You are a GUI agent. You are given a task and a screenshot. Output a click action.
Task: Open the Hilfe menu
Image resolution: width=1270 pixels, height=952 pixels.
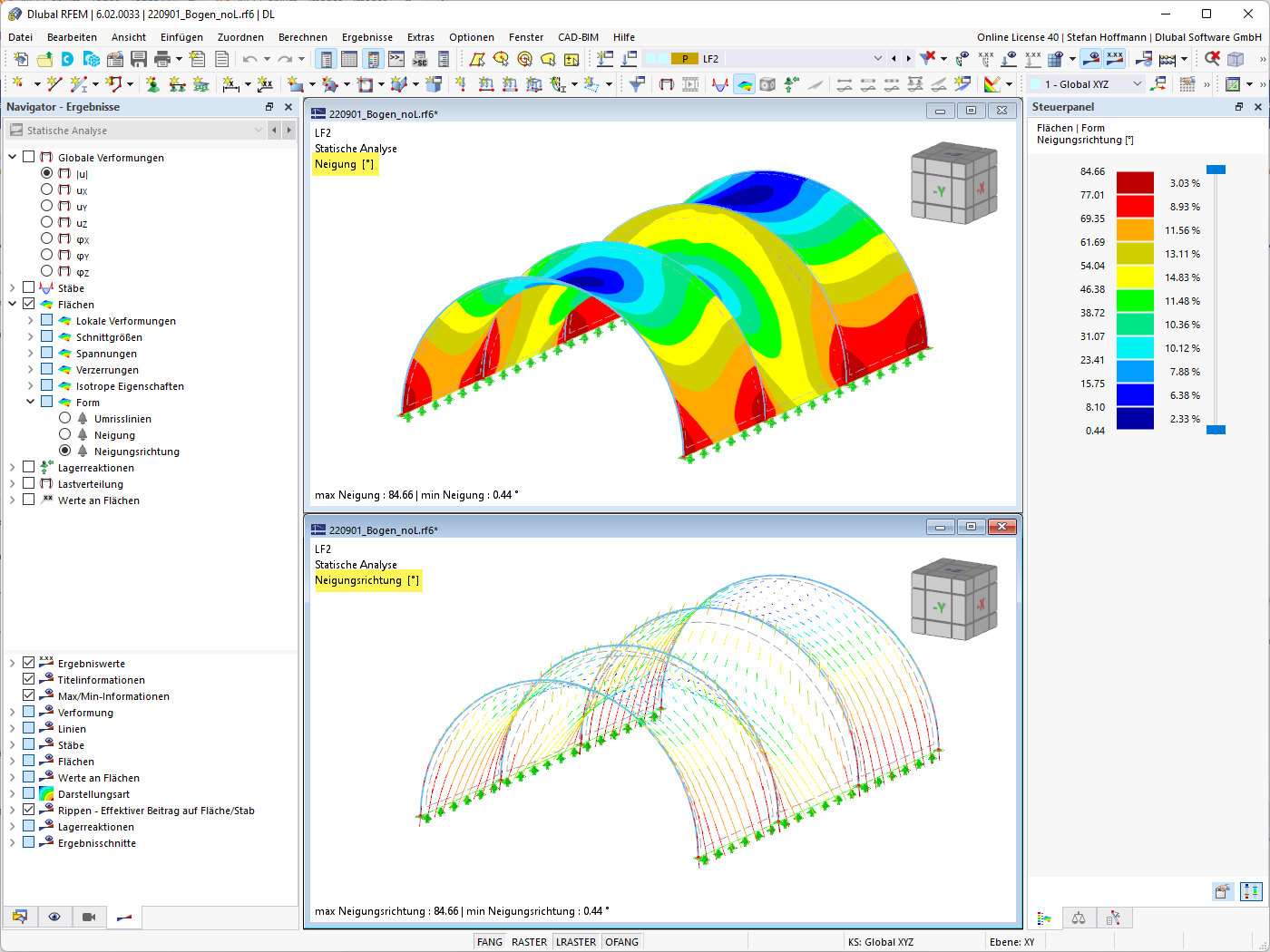tap(624, 37)
